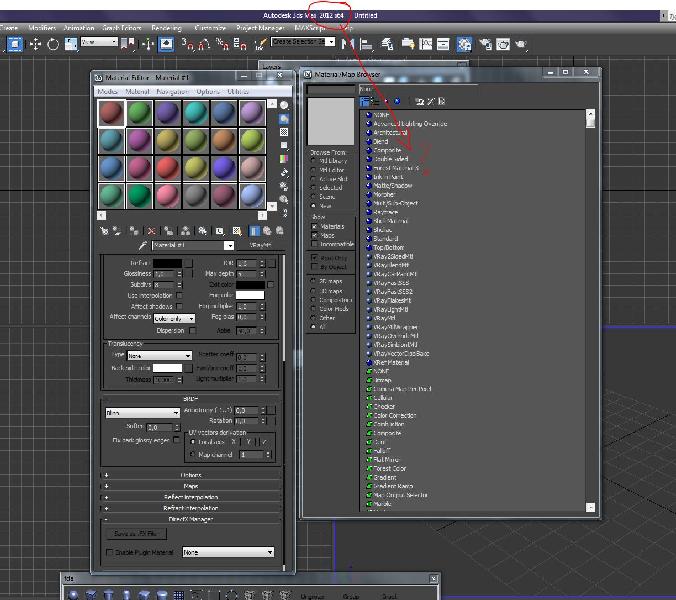Toggle the 3D Snaps icon
This screenshot has width=676, height=600.
(x=188, y=44)
